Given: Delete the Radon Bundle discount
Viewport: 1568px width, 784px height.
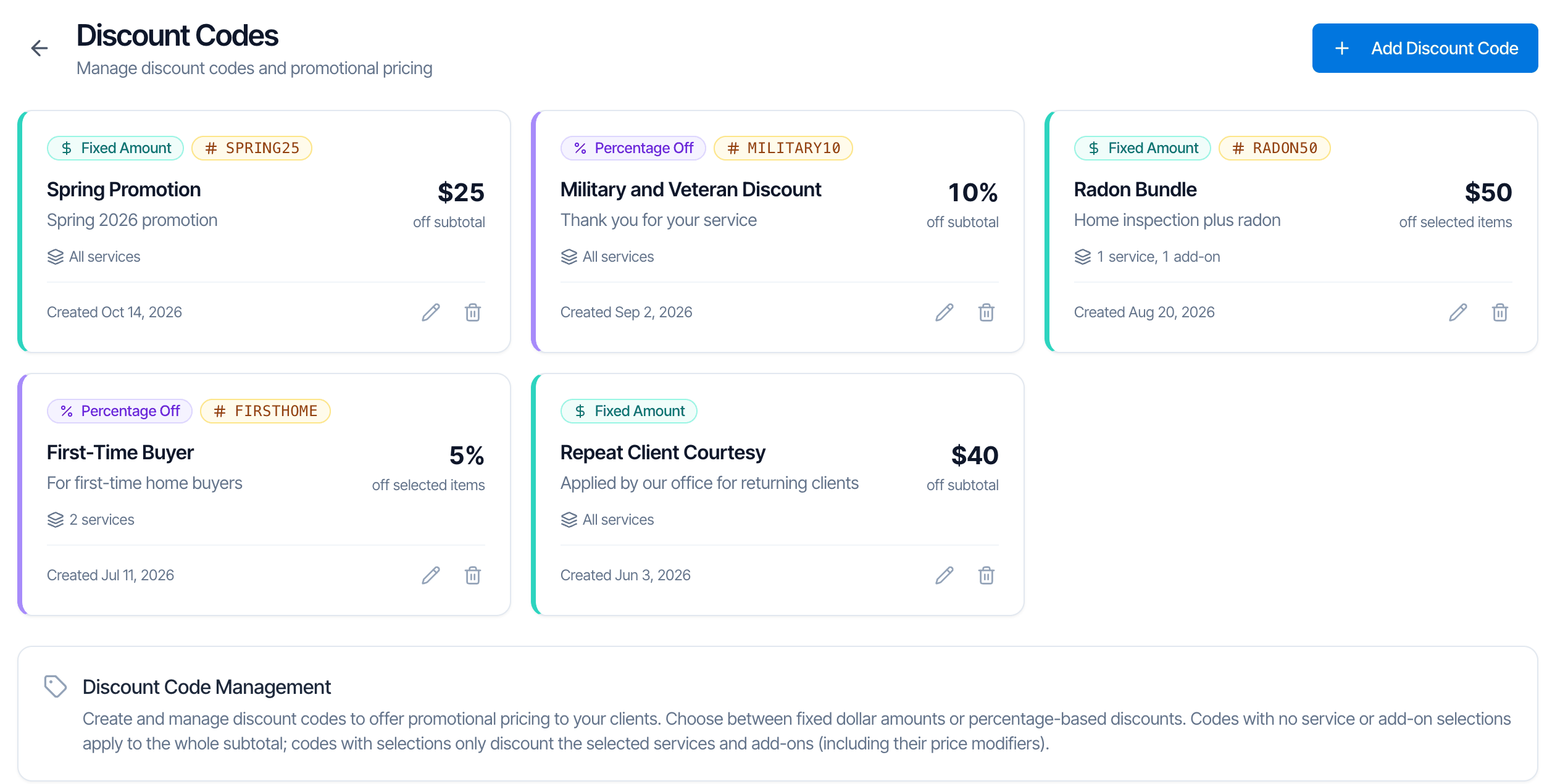Looking at the screenshot, I should (1500, 312).
